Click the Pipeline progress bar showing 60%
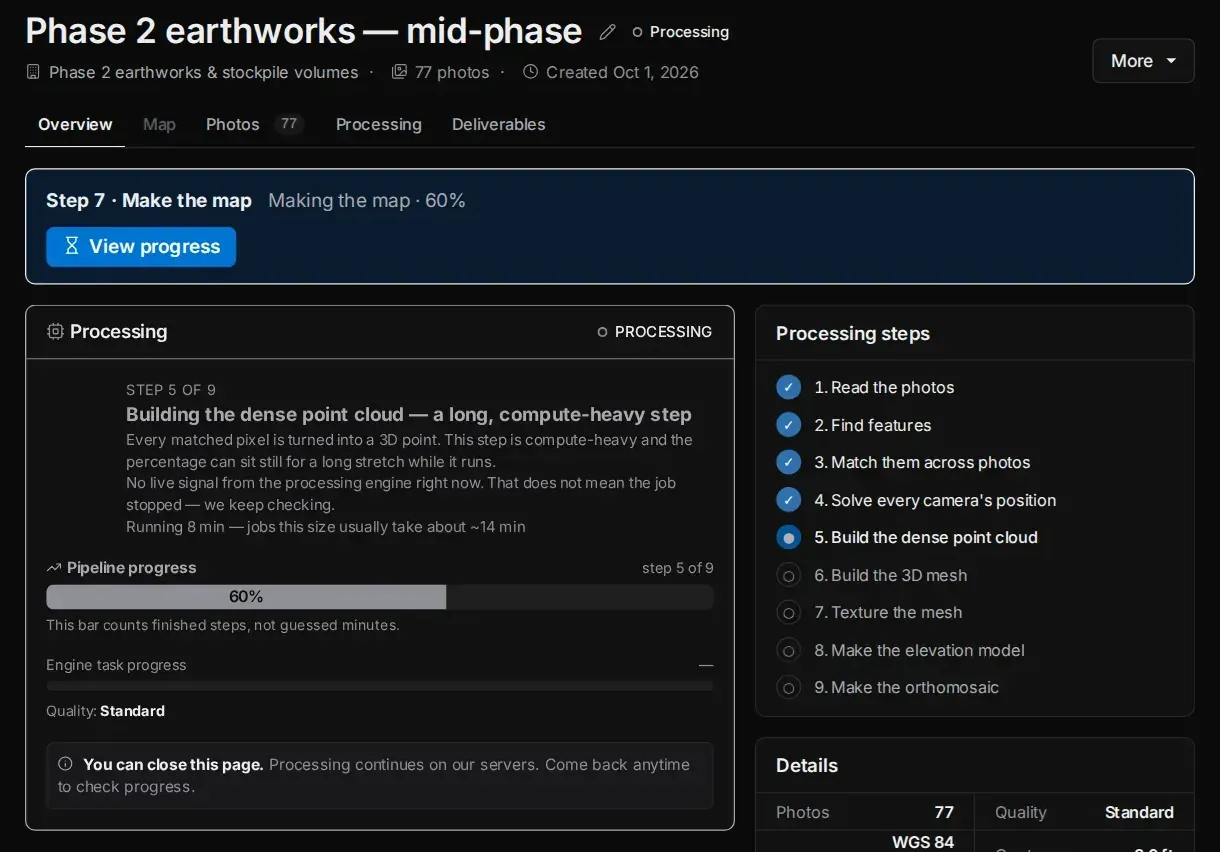1220x852 pixels. [x=380, y=597]
